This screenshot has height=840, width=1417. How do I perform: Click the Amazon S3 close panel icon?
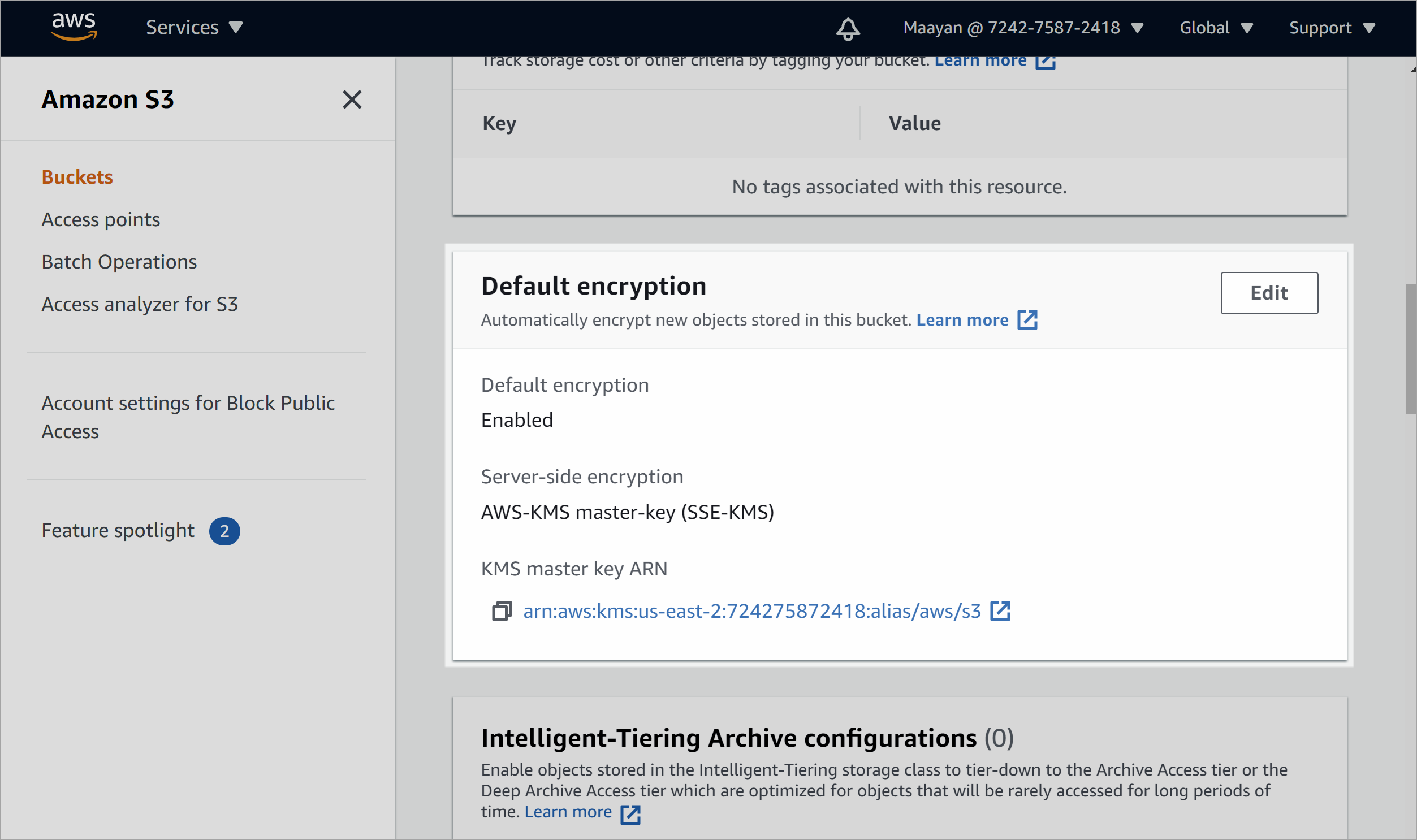351,99
